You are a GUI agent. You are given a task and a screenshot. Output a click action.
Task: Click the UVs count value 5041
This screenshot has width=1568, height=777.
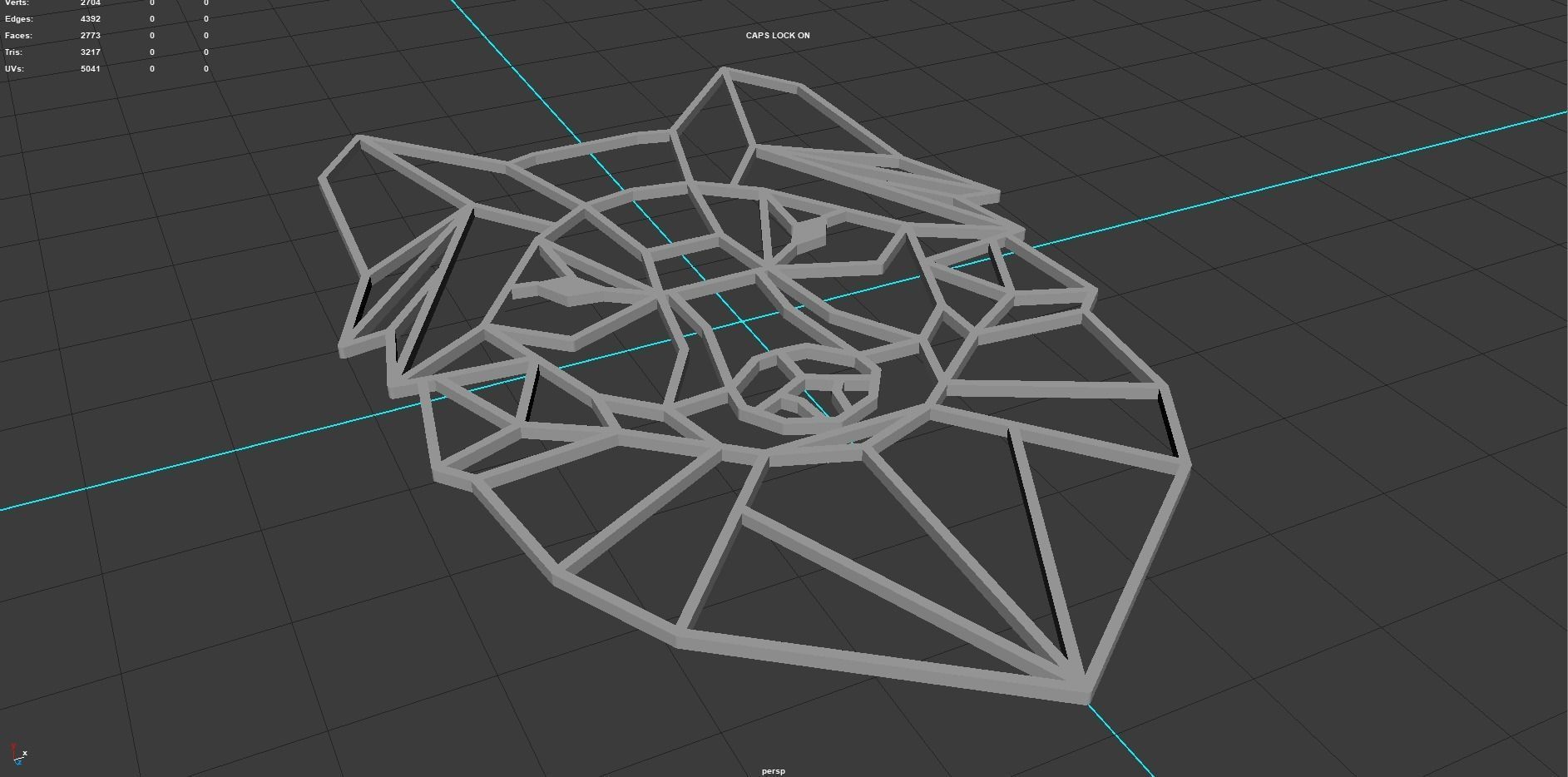tap(91, 68)
